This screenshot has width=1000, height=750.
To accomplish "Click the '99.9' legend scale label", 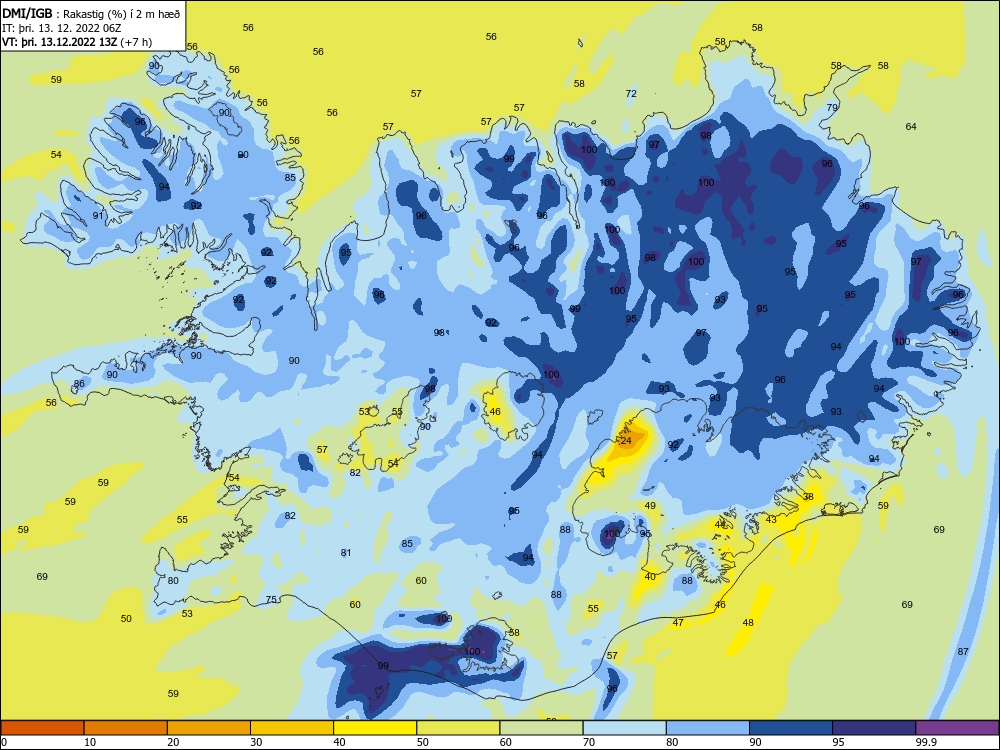I will click(x=926, y=742).
